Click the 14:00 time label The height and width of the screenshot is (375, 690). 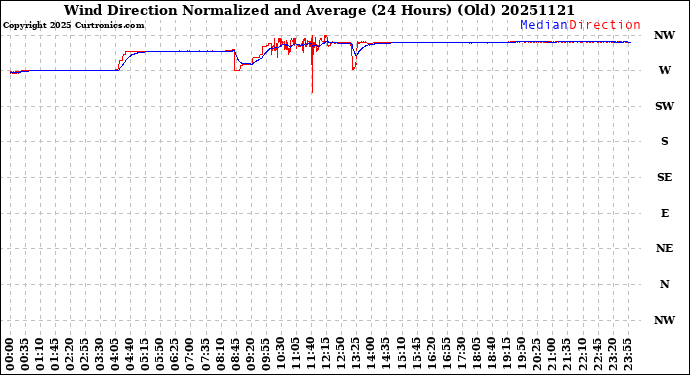(x=370, y=355)
